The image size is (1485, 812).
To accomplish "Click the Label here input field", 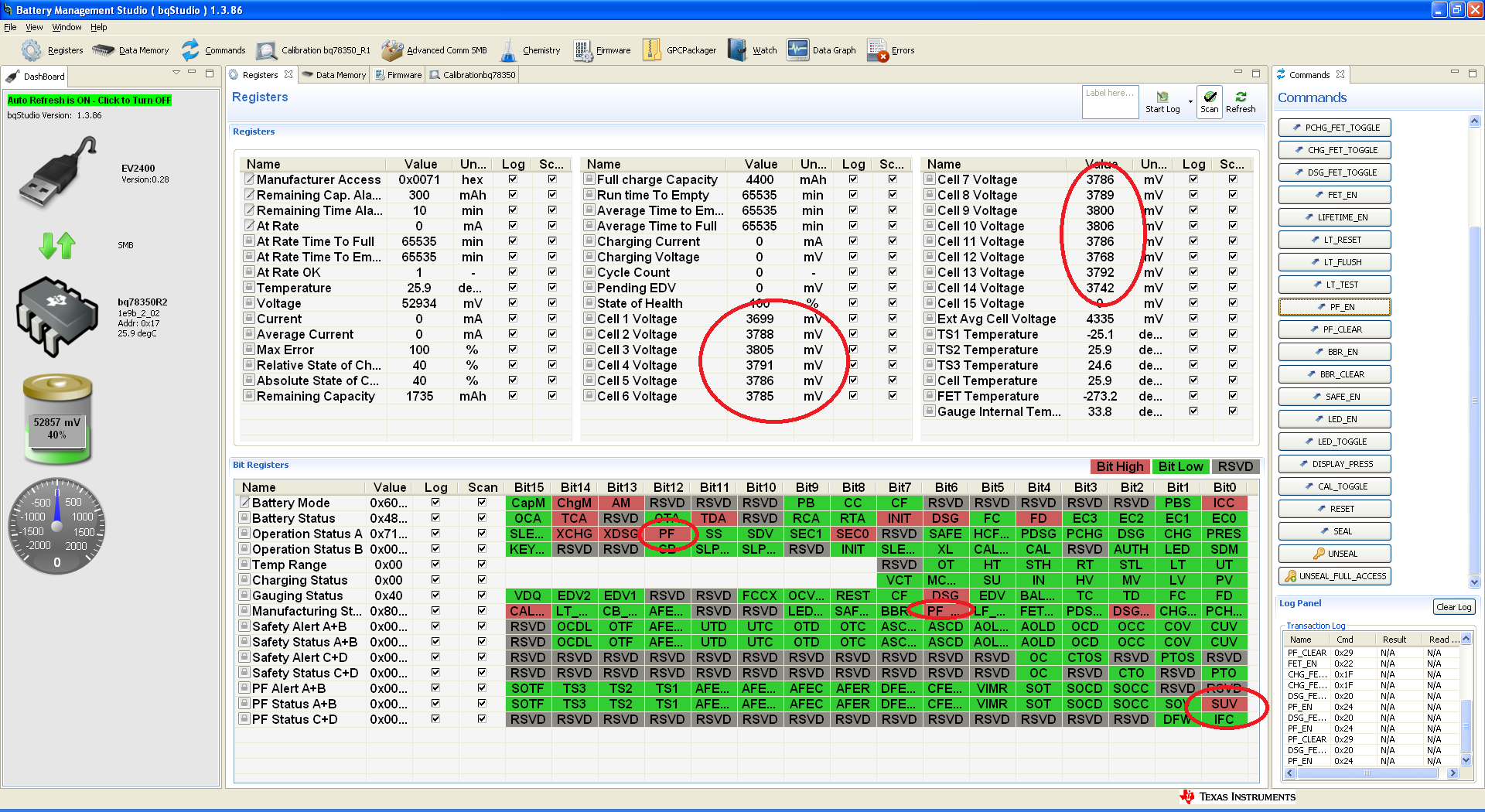I will 1110,101.
